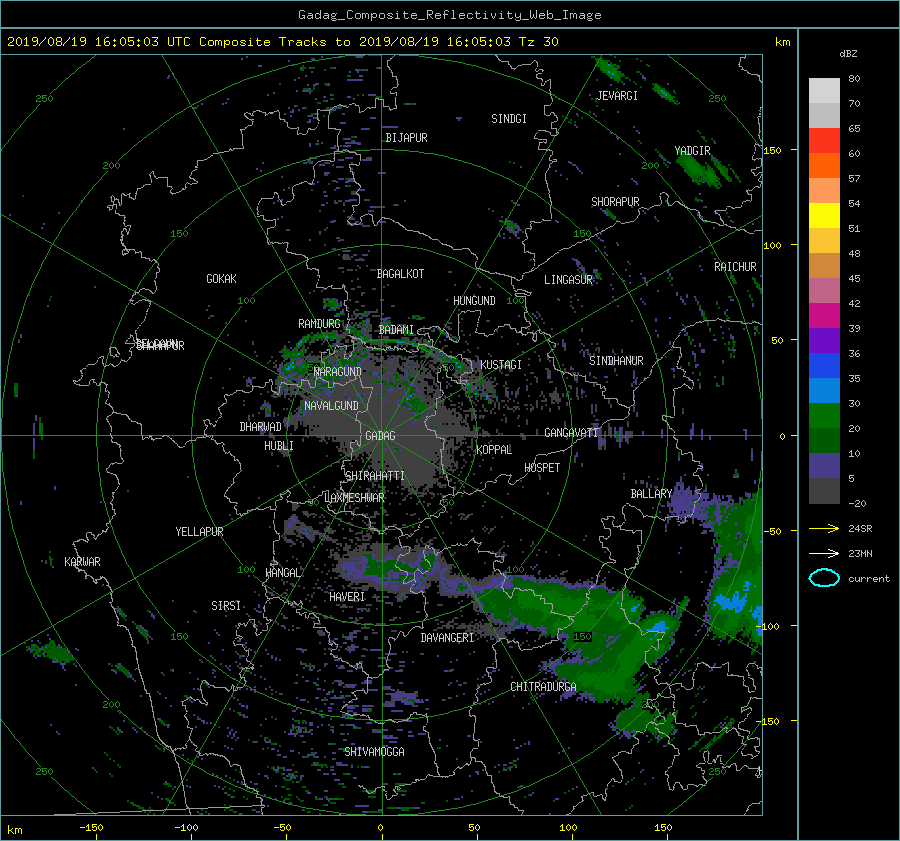
Task: Select the yellow 54 dBZ color swatch
Action: (824, 215)
